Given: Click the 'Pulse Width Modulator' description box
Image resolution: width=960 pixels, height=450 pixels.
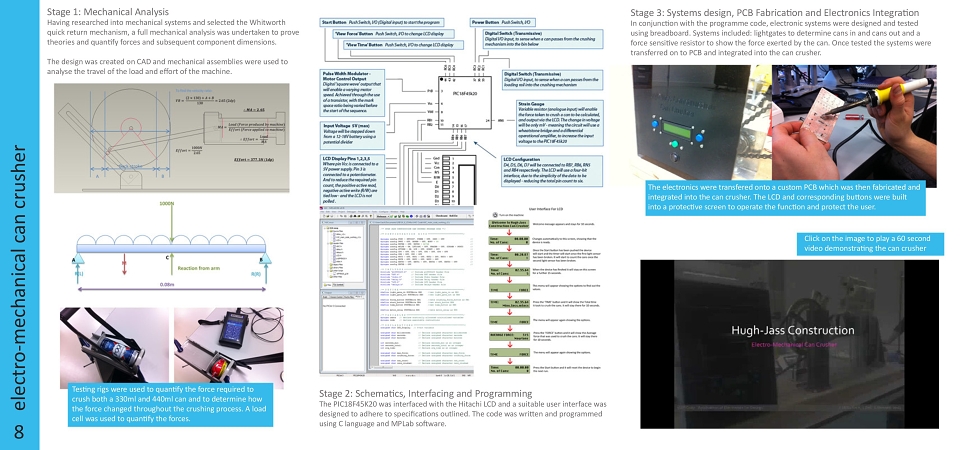Looking at the screenshot, I should coord(353,93).
